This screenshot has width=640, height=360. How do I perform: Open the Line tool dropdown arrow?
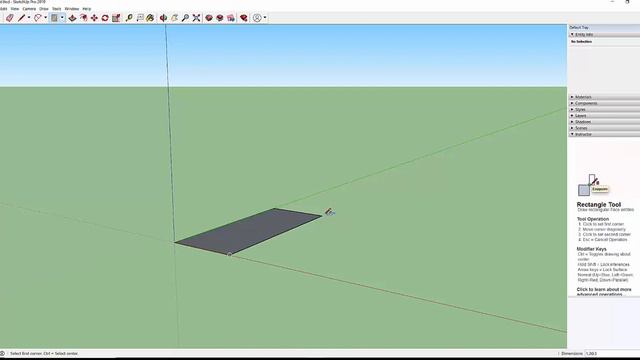29,18
